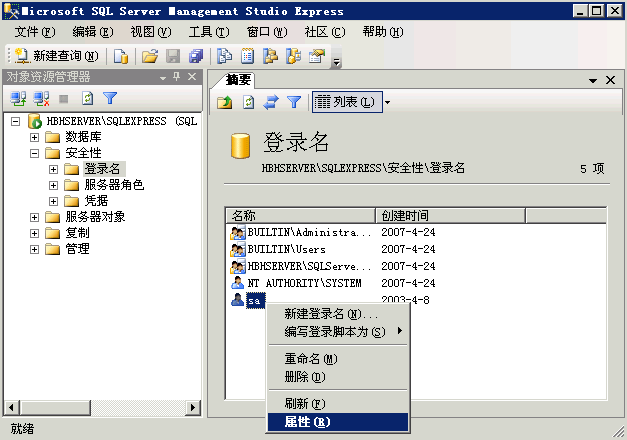Sort by the 创建时间 column header
The height and width of the screenshot is (440, 627).
[x=450, y=216]
